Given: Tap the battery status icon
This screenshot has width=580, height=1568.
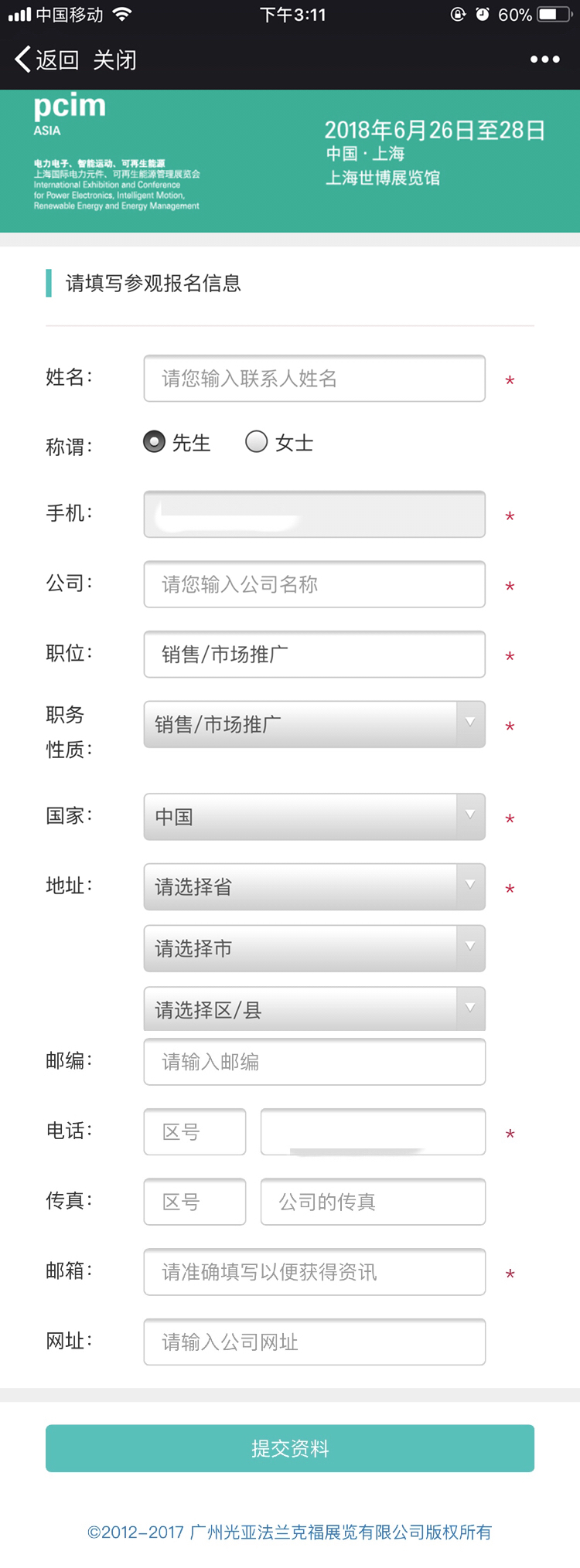Looking at the screenshot, I should (554, 15).
